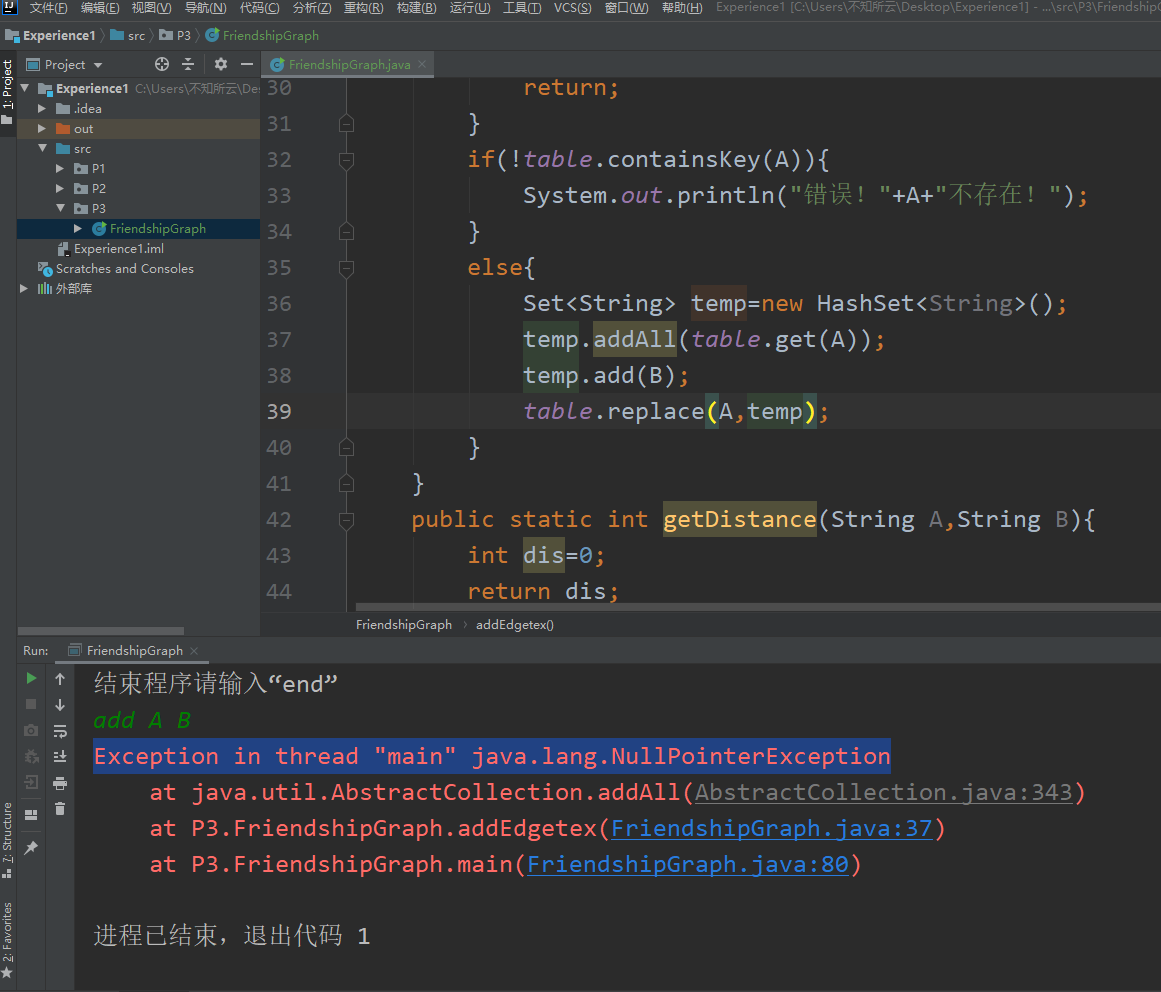
Task: Click the Exit process icon in Run panel
Action: pyautogui.click(x=31, y=782)
